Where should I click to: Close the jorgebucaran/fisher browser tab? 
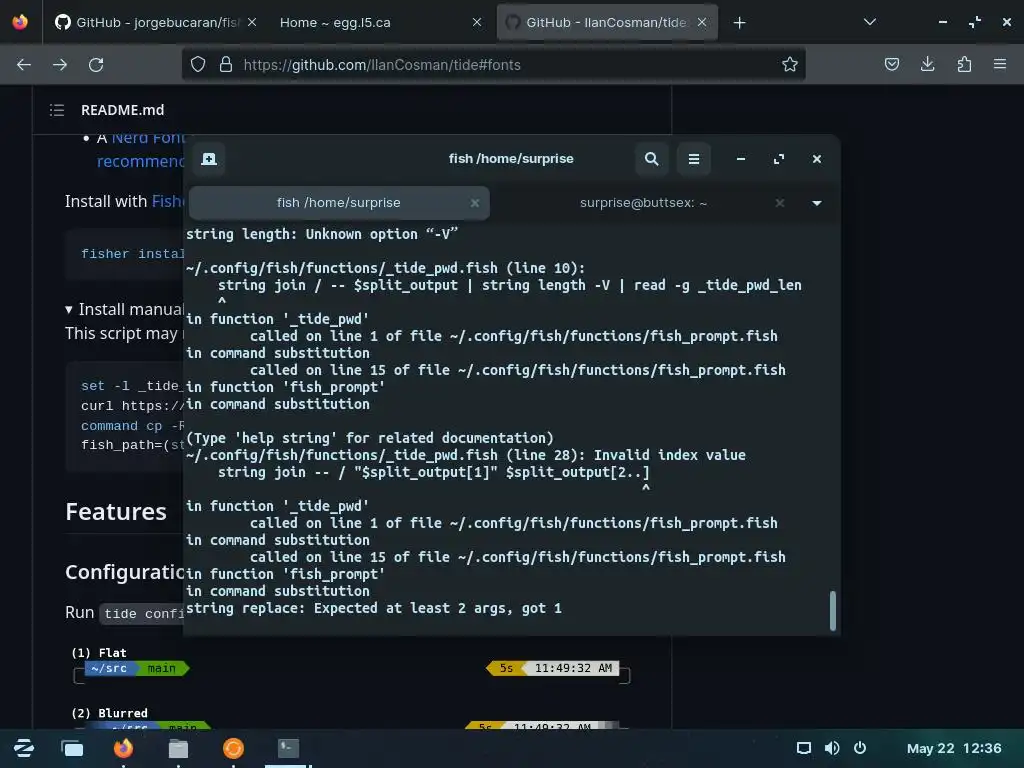coord(252,23)
